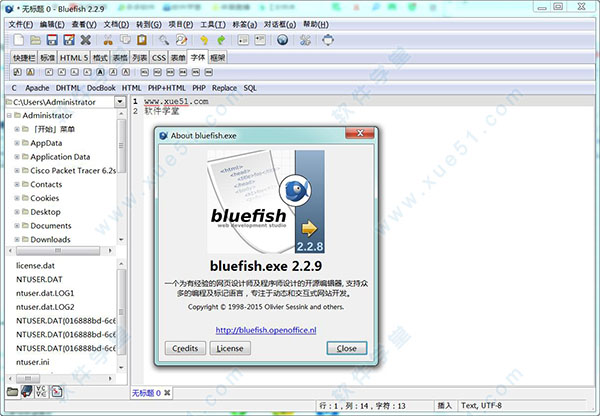Open the 帮助(H) menu
This screenshot has height=416, width=600.
[316, 24]
